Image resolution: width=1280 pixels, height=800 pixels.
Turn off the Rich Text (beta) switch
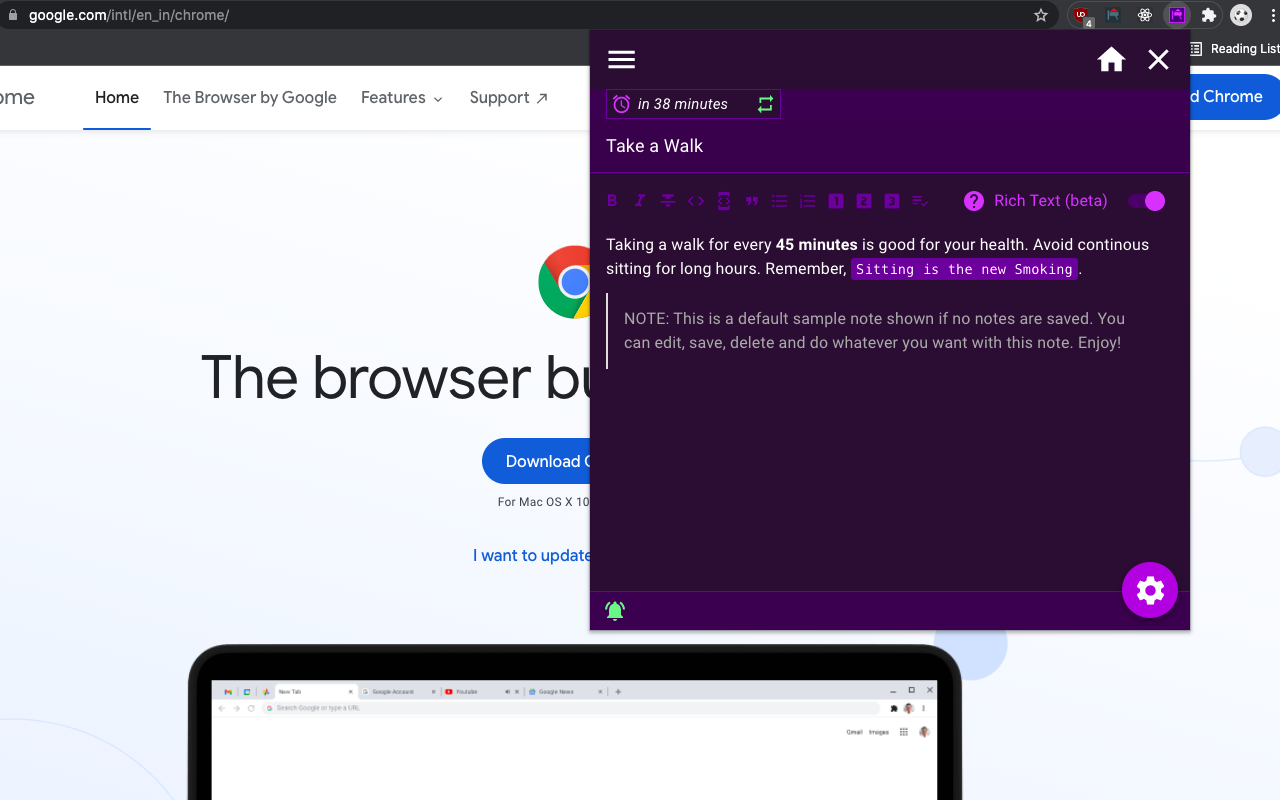[x=1146, y=201]
